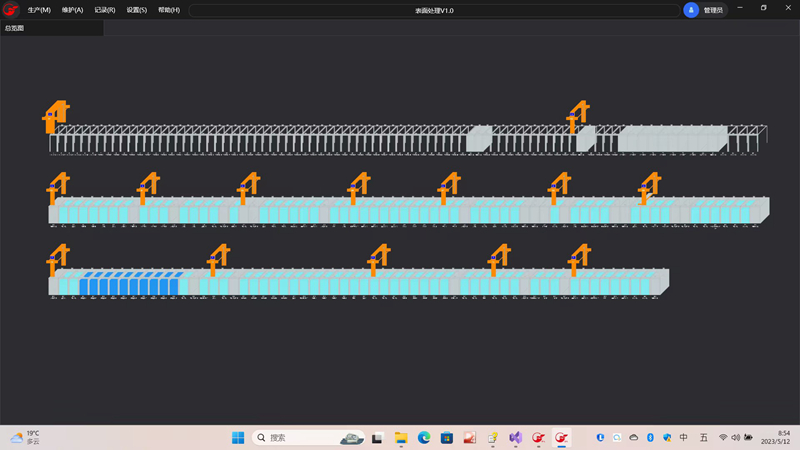Click the blue user avatar icon

point(691,10)
